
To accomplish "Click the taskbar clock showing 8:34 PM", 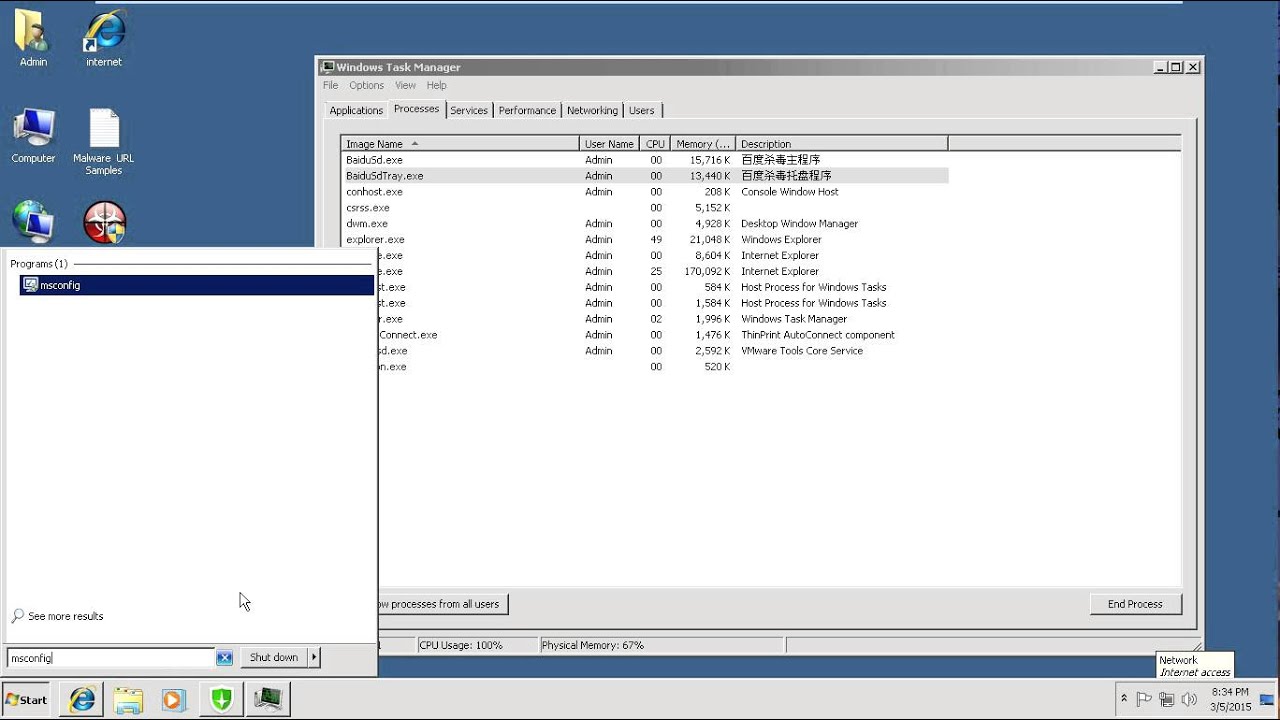I will pyautogui.click(x=1230, y=699).
